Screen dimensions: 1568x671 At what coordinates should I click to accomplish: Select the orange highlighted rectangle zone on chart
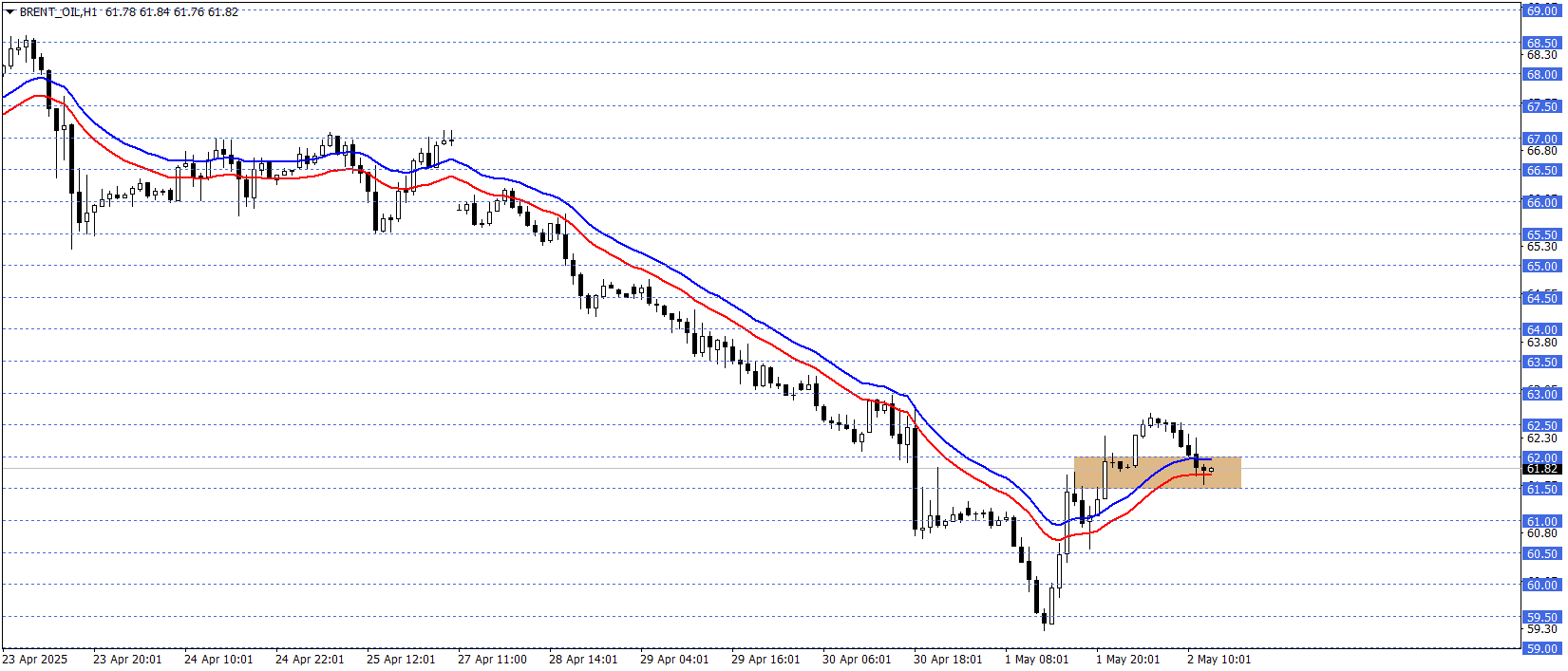(x=1157, y=473)
